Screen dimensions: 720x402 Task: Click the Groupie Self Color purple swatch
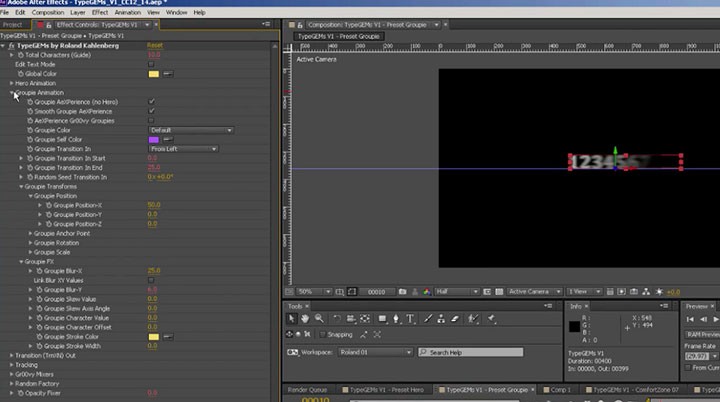click(153, 140)
